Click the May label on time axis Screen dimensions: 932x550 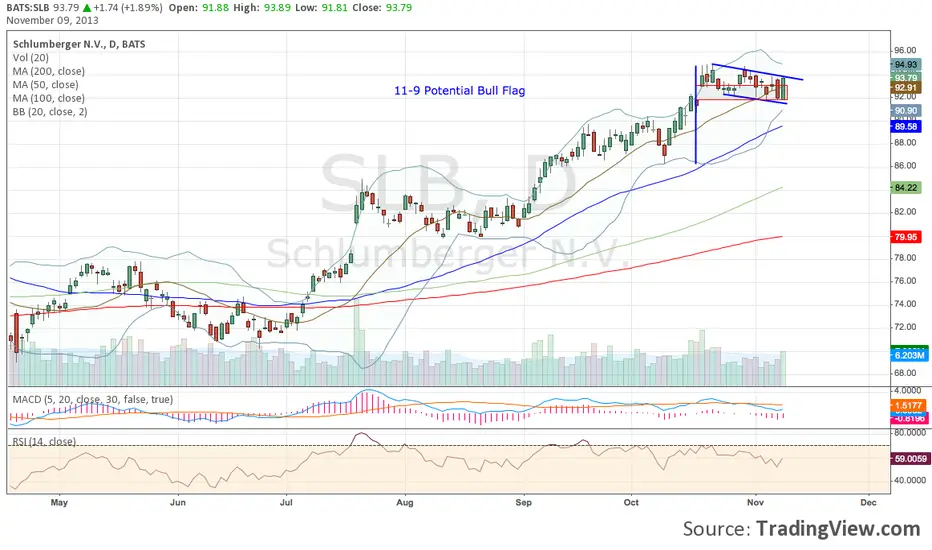59,502
